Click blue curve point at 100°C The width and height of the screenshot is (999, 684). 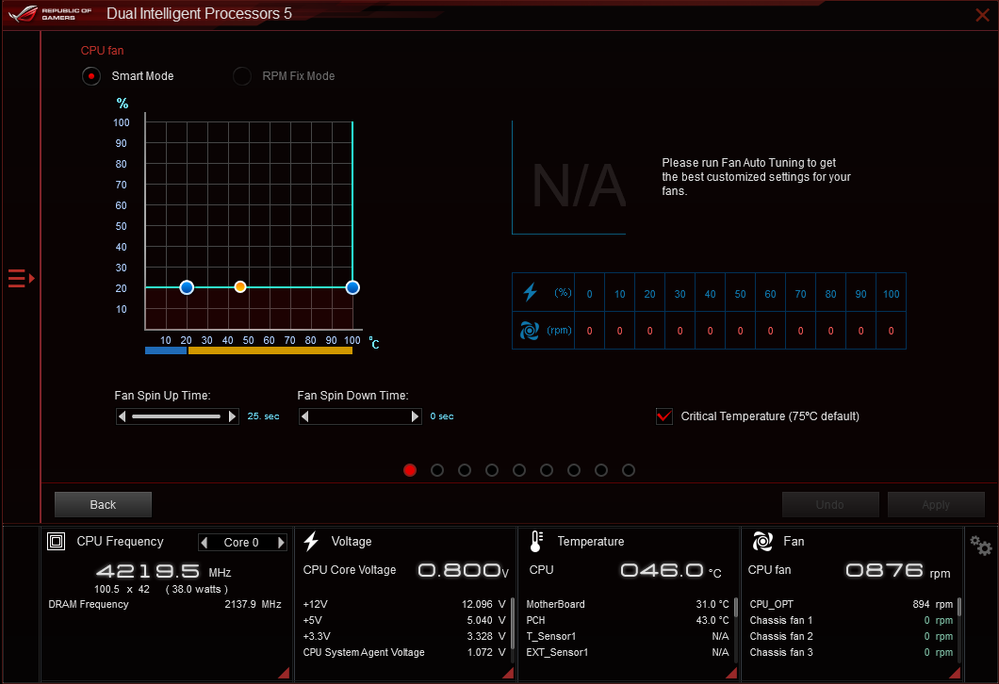[x=352, y=287]
